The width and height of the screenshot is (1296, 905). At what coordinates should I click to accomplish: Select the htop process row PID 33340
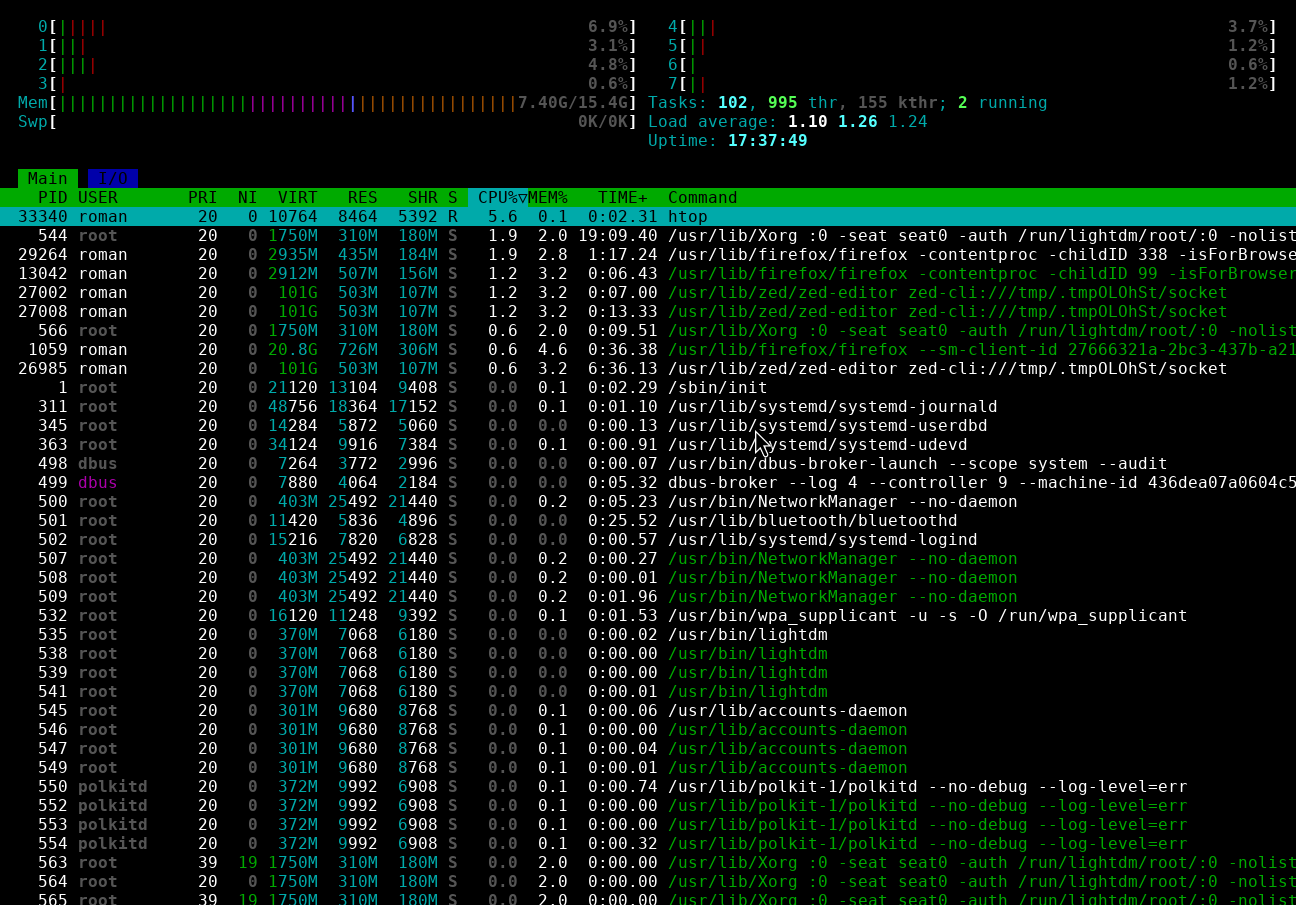click(x=400, y=217)
